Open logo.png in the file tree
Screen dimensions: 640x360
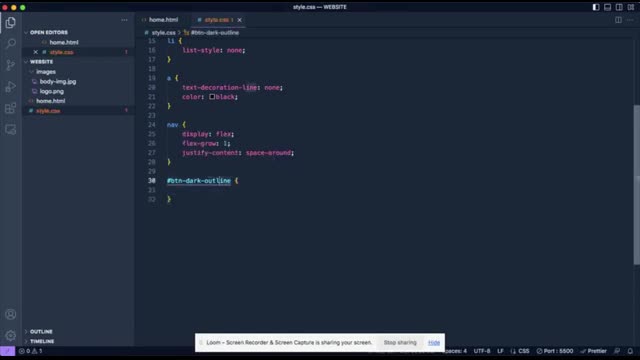tap(52, 91)
